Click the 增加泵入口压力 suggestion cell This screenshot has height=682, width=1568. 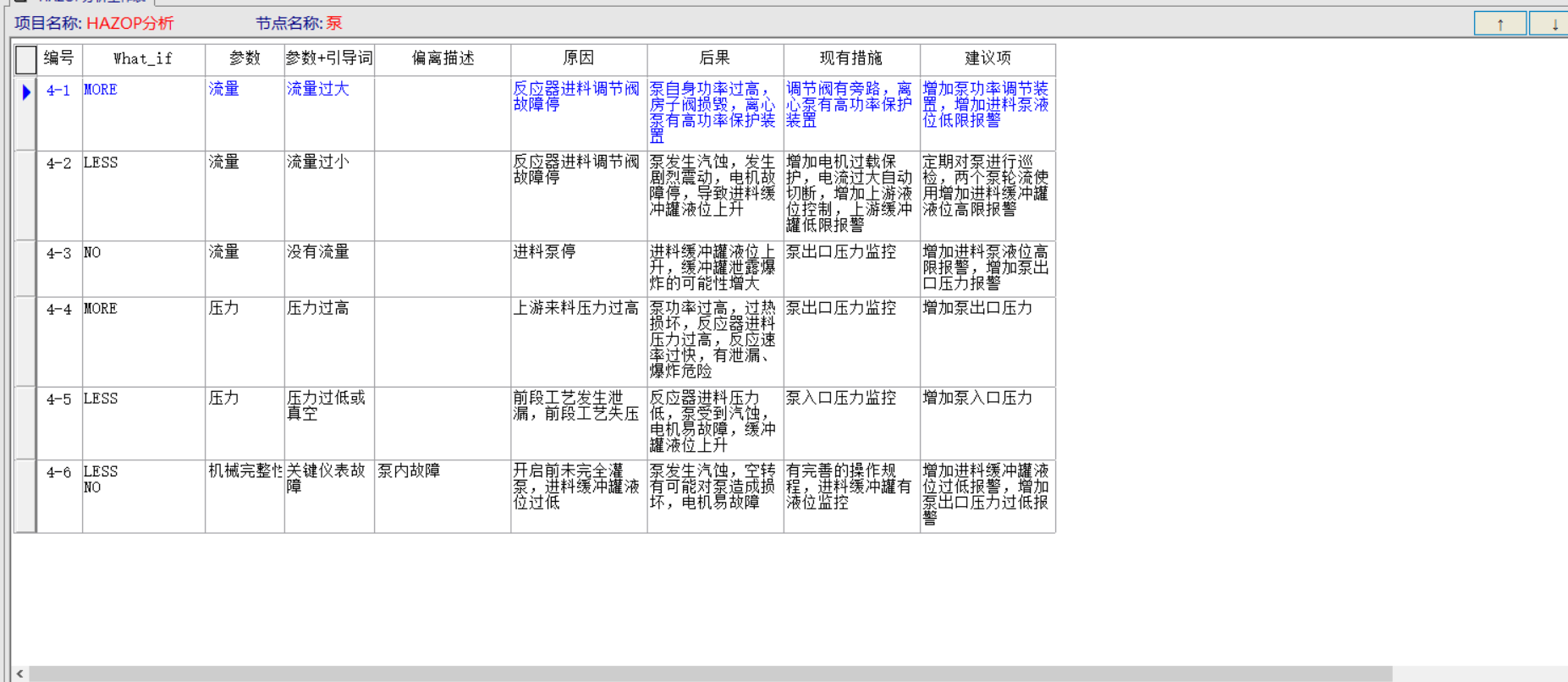(x=988, y=423)
